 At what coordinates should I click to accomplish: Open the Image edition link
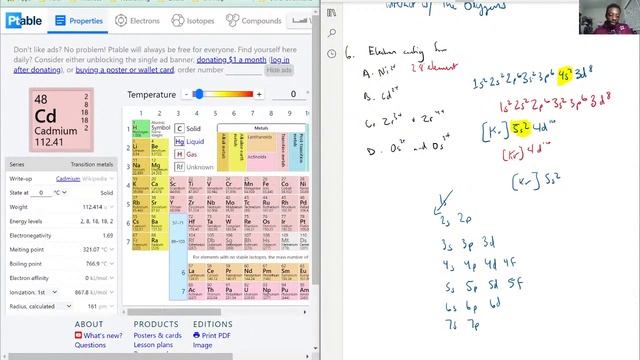(x=202, y=345)
